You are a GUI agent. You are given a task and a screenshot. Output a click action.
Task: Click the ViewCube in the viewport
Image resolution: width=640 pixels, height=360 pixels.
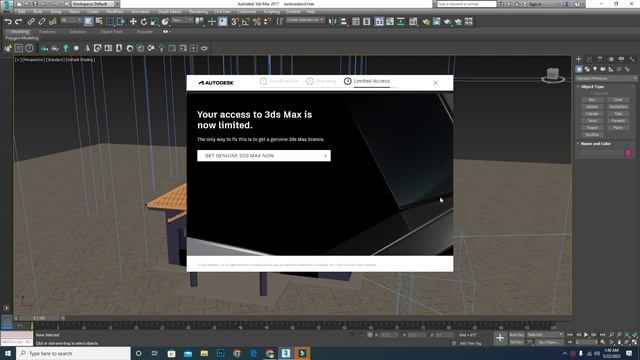click(x=553, y=75)
